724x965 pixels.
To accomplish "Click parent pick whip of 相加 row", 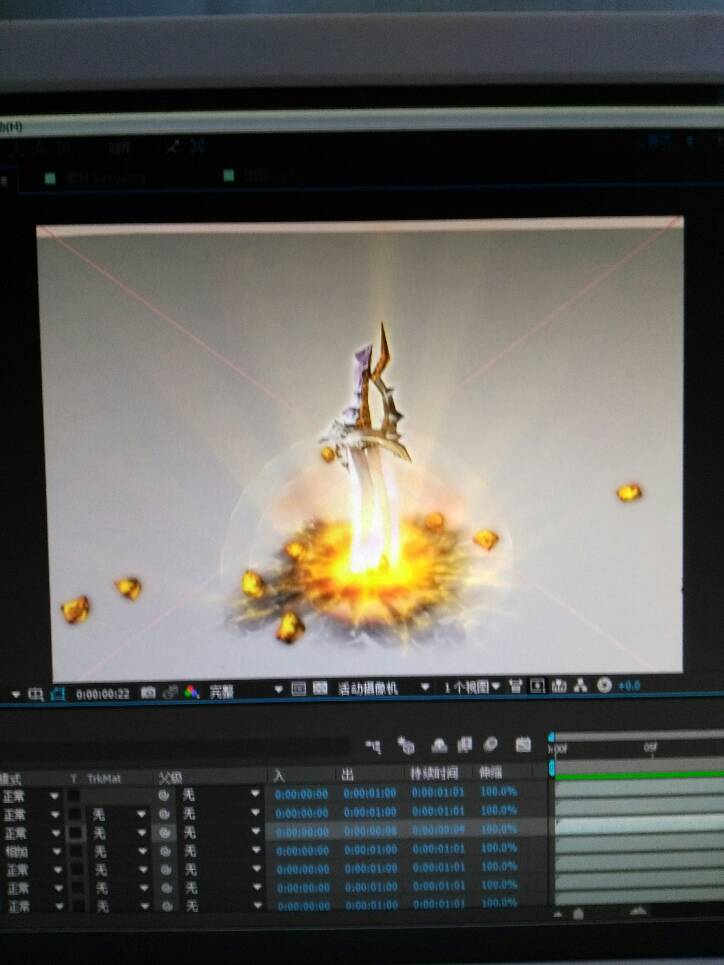I will (x=165, y=851).
